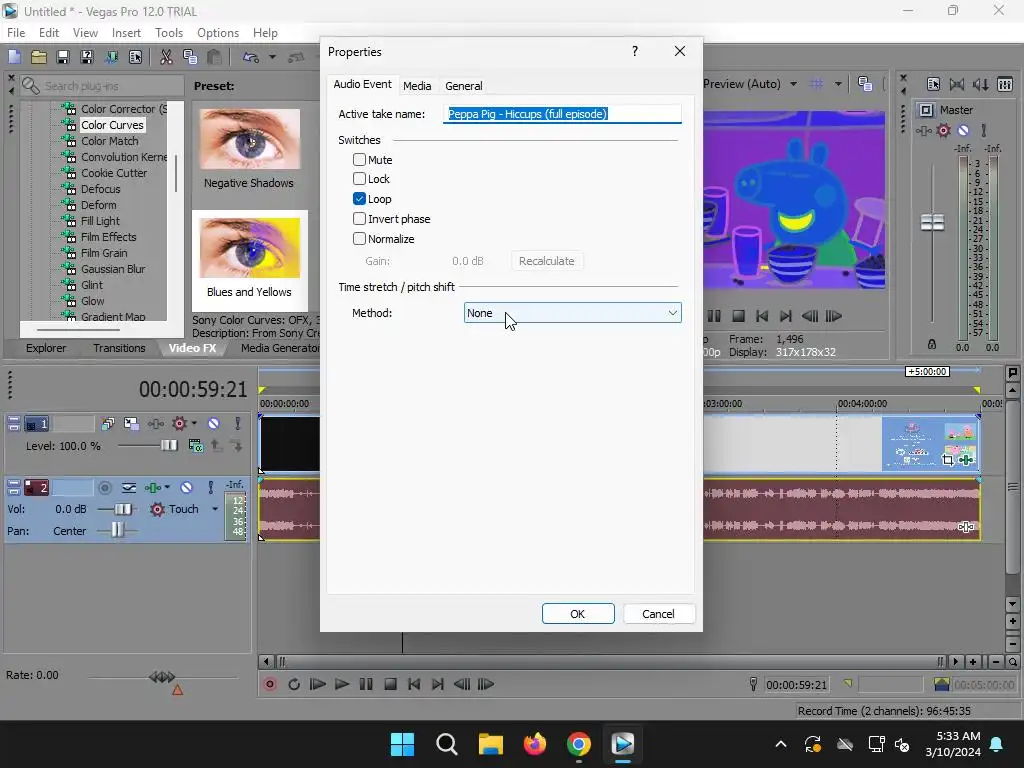This screenshot has height=768, width=1024.
Task: Open the Options menu
Action: point(217,33)
